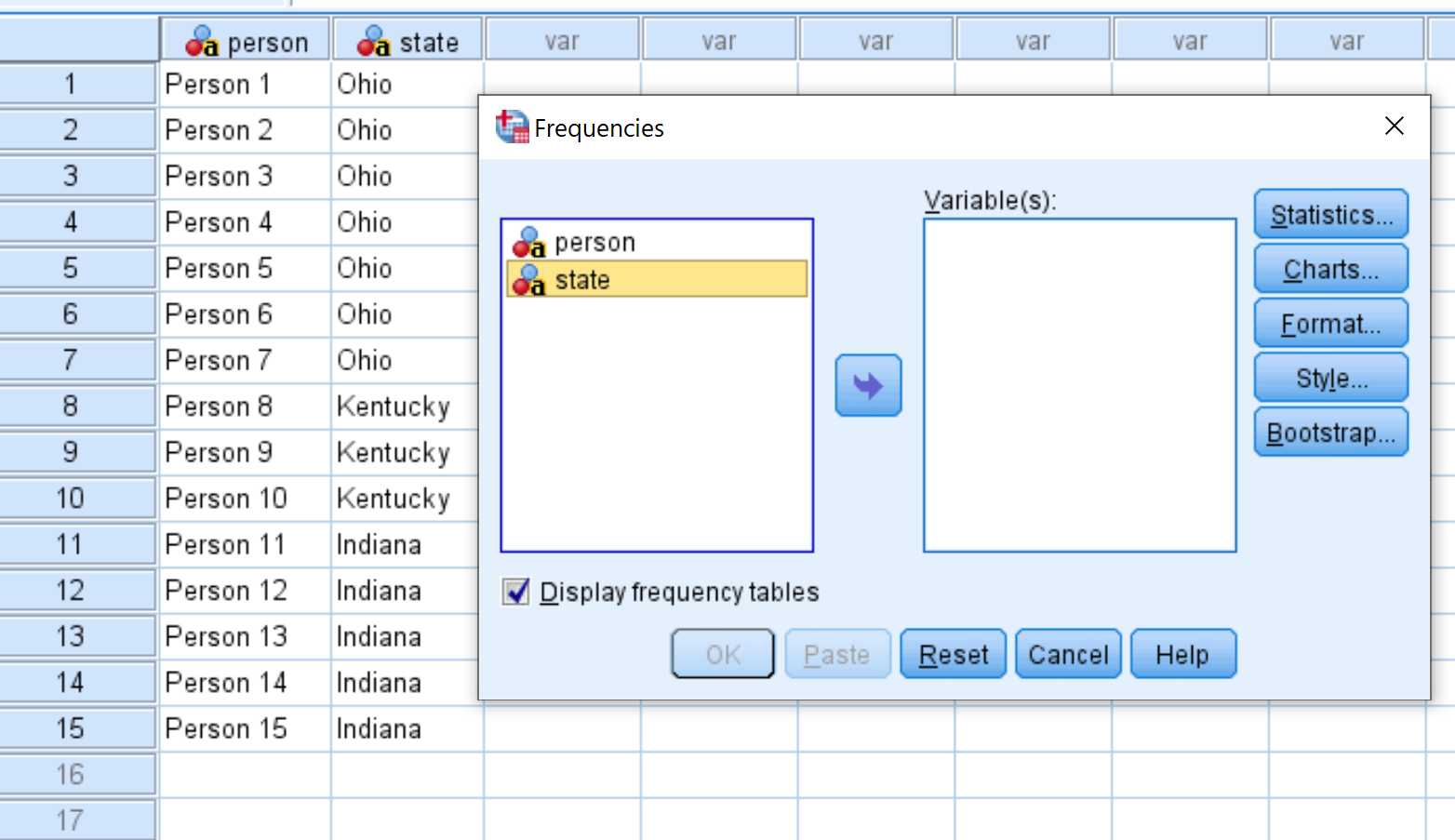Click cell Person 5
This screenshot has width=1455, height=840.
click(246, 268)
